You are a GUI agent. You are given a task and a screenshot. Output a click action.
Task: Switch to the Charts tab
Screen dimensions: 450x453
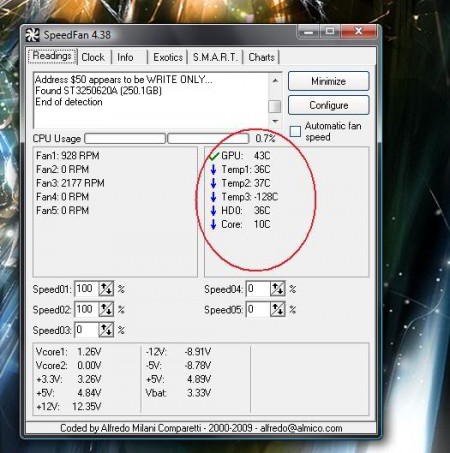[261, 57]
